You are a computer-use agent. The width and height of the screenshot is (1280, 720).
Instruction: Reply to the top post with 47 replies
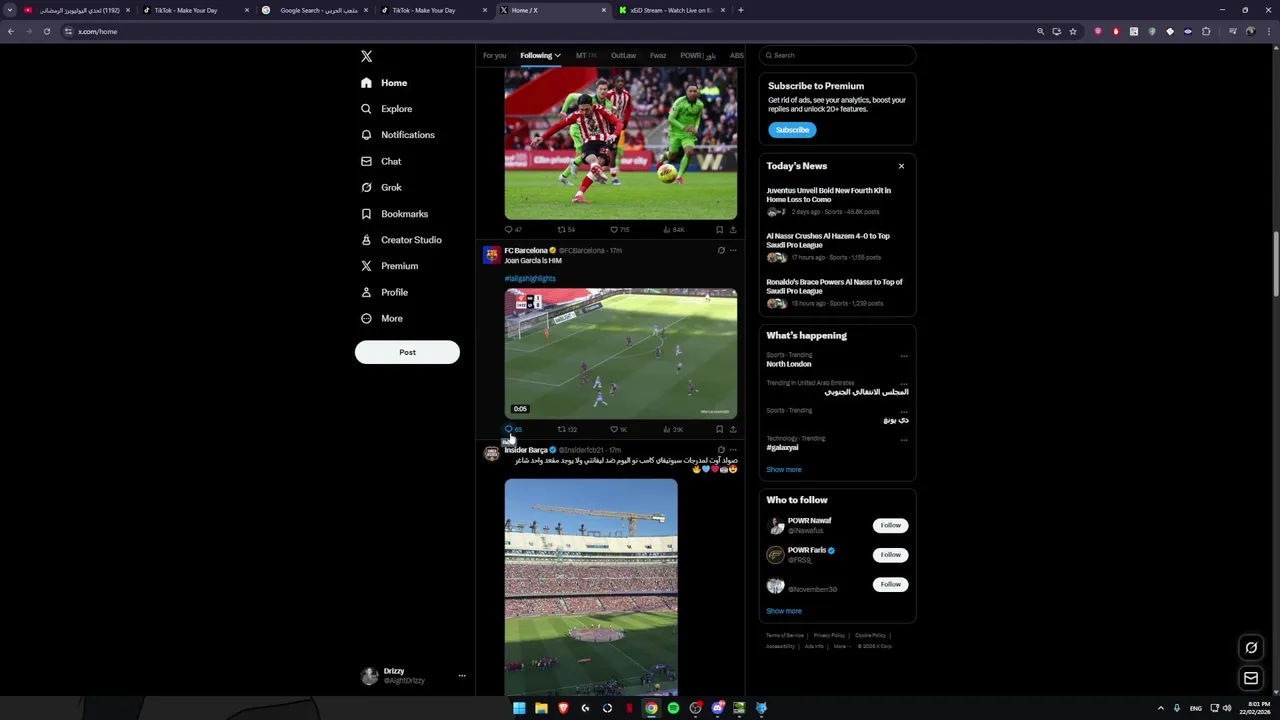click(x=513, y=230)
